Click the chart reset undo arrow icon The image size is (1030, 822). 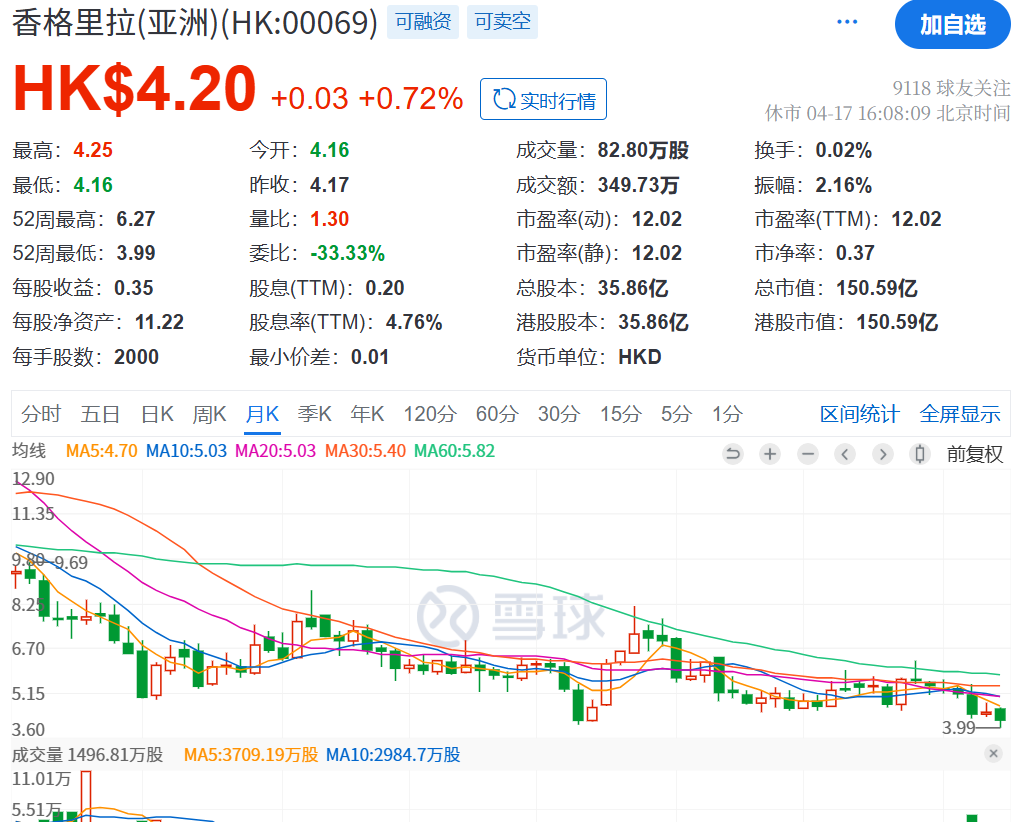(732, 453)
